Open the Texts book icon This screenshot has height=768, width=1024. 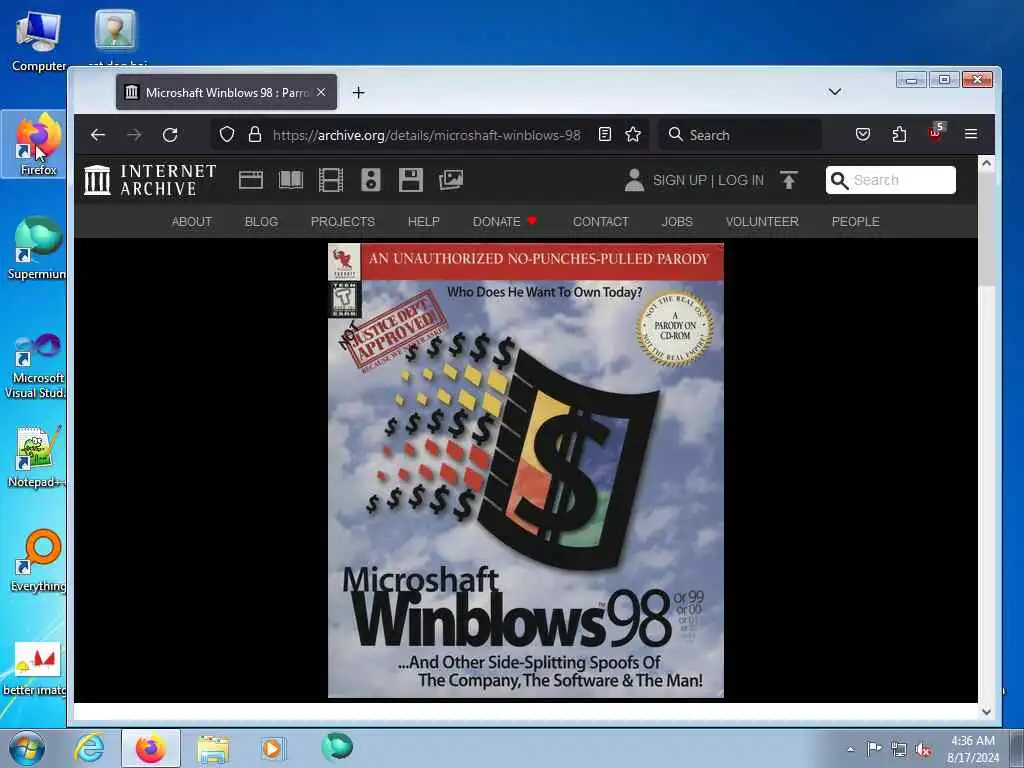pyautogui.click(x=291, y=180)
